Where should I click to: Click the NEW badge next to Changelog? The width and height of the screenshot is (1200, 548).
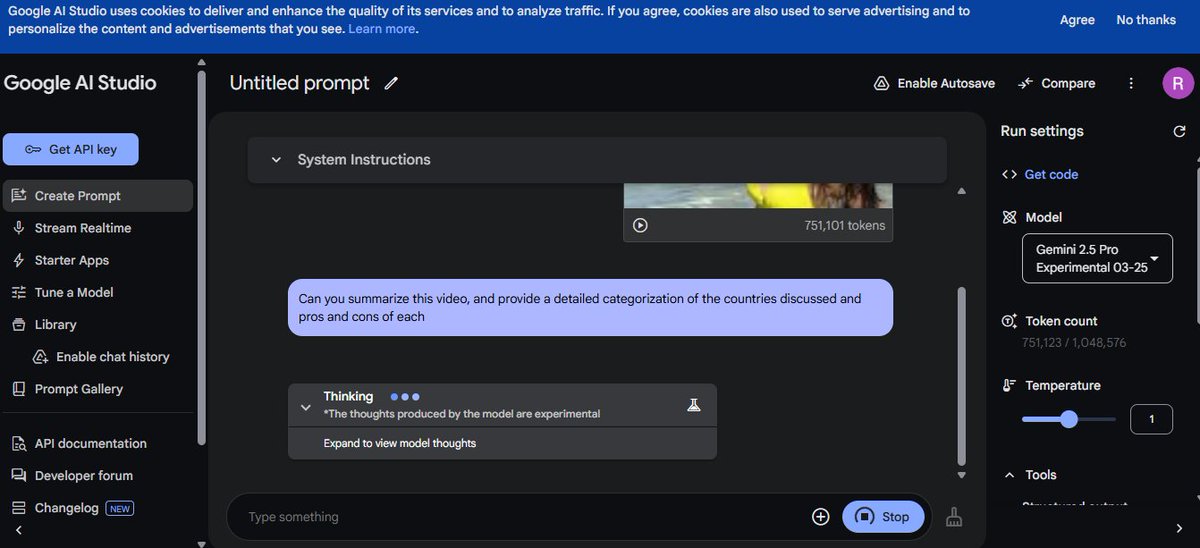pyautogui.click(x=120, y=508)
